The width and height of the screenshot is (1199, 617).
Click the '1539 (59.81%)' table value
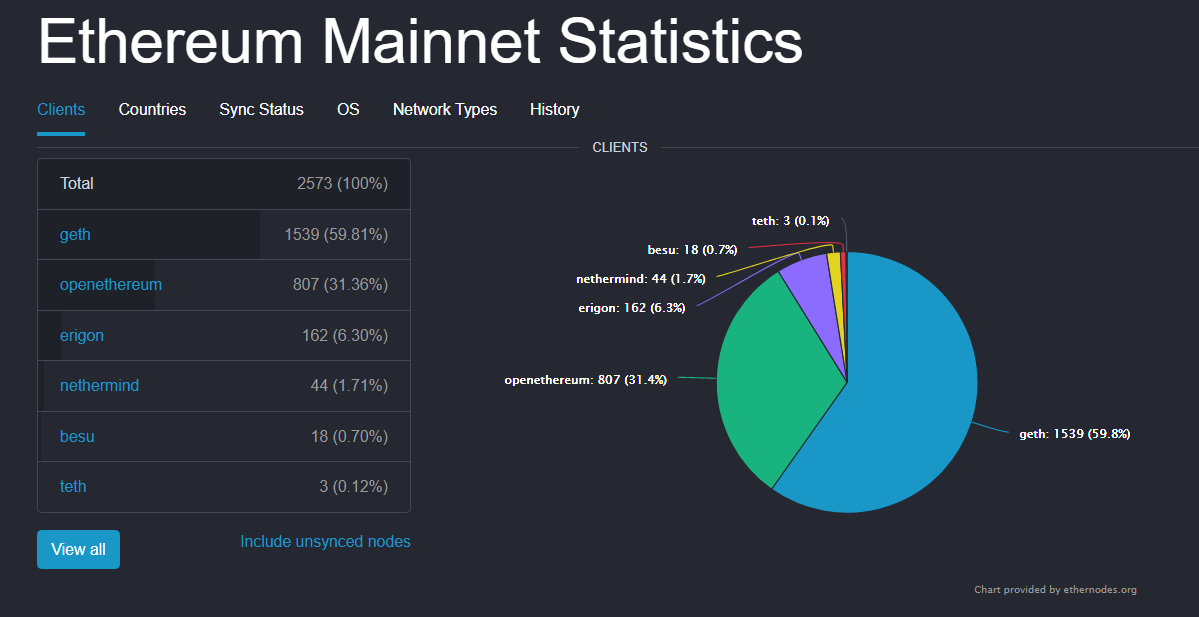click(336, 235)
